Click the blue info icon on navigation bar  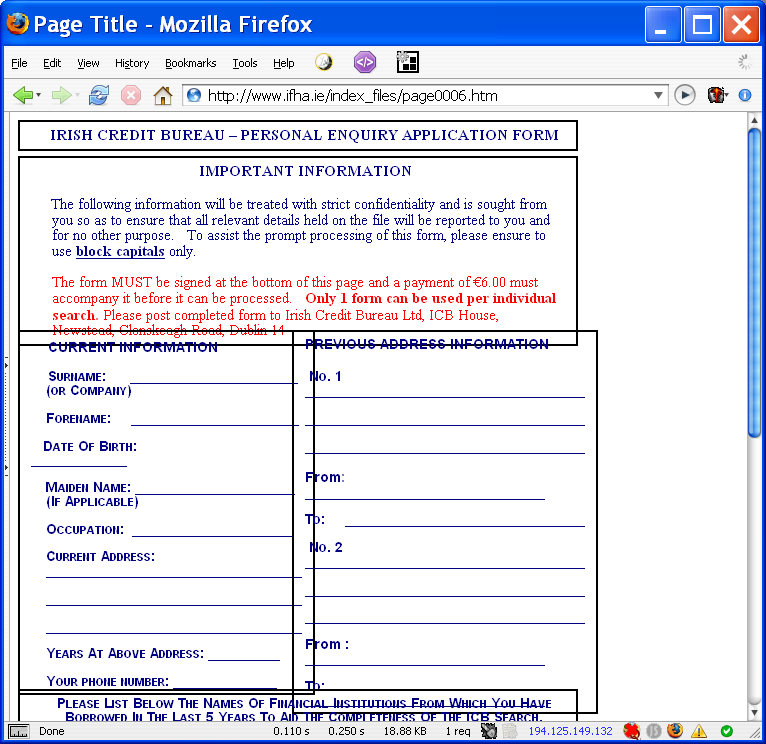tap(745, 95)
